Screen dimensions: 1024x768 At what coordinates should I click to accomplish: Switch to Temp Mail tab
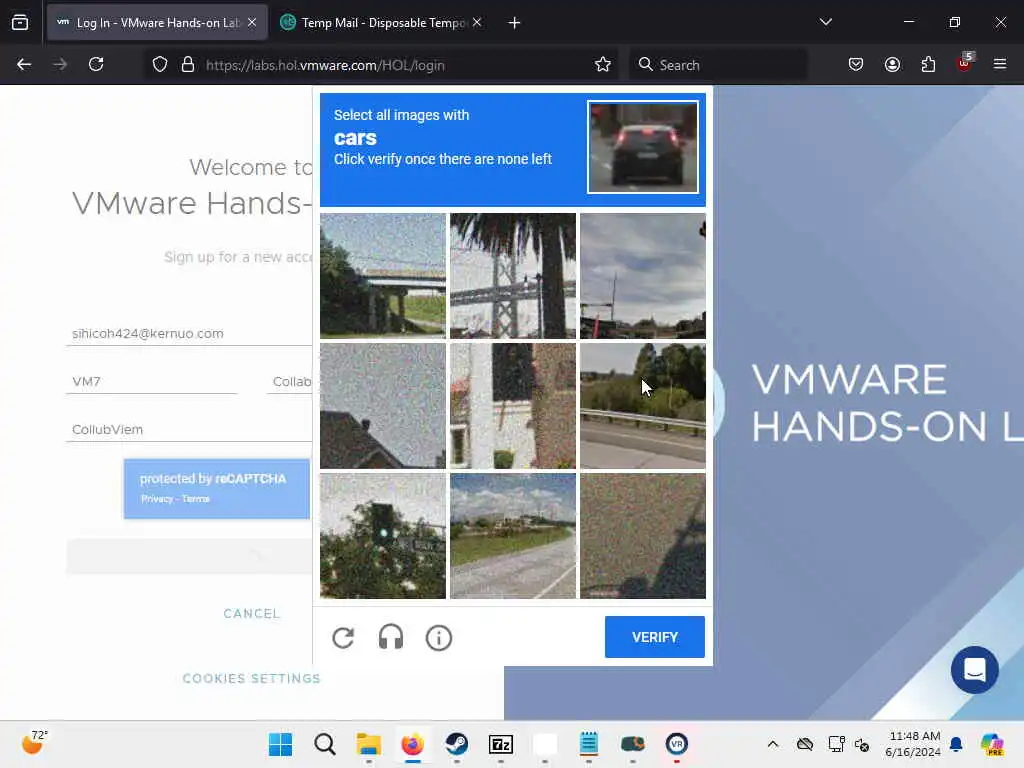pyautogui.click(x=382, y=23)
